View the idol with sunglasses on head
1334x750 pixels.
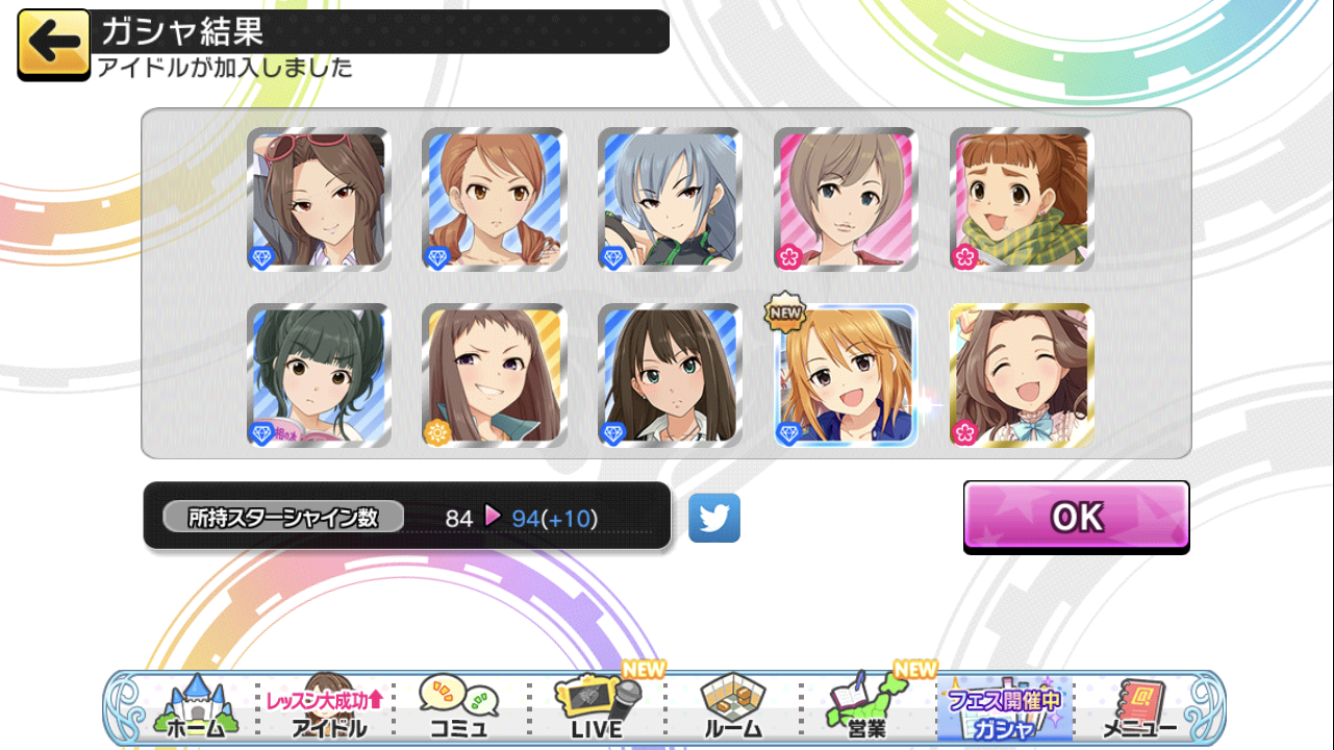319,199
